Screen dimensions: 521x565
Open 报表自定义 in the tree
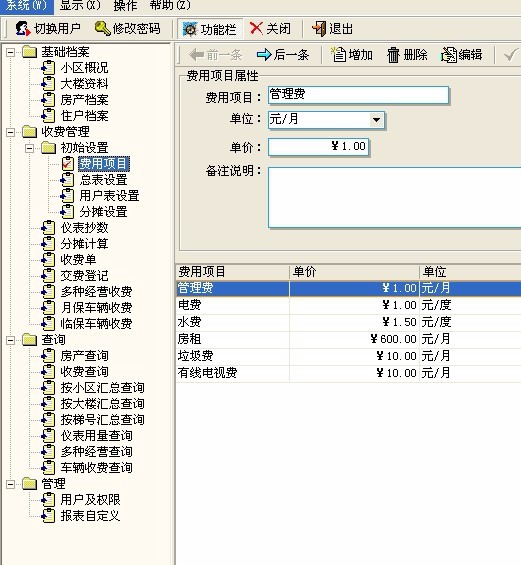(x=90, y=516)
